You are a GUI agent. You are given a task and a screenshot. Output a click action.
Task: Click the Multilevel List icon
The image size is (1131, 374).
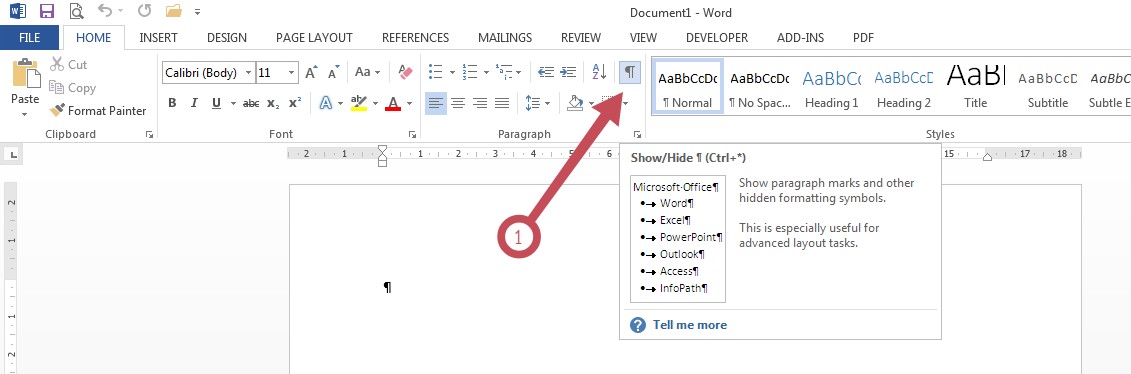[x=505, y=73]
